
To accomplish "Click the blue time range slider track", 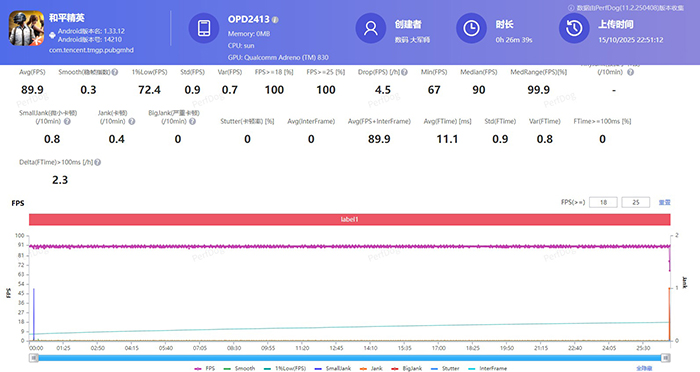I will pos(350,358).
